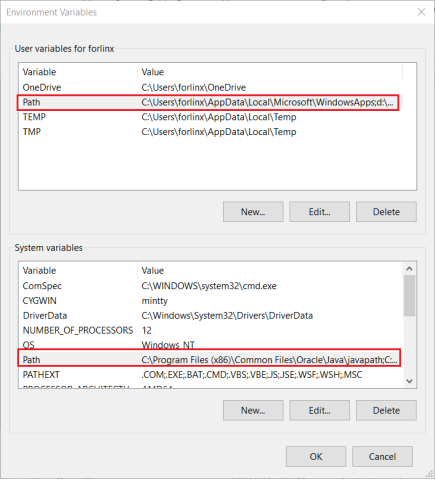The image size is (436, 480).
Task: Click New under user variables
Action: click(253, 212)
